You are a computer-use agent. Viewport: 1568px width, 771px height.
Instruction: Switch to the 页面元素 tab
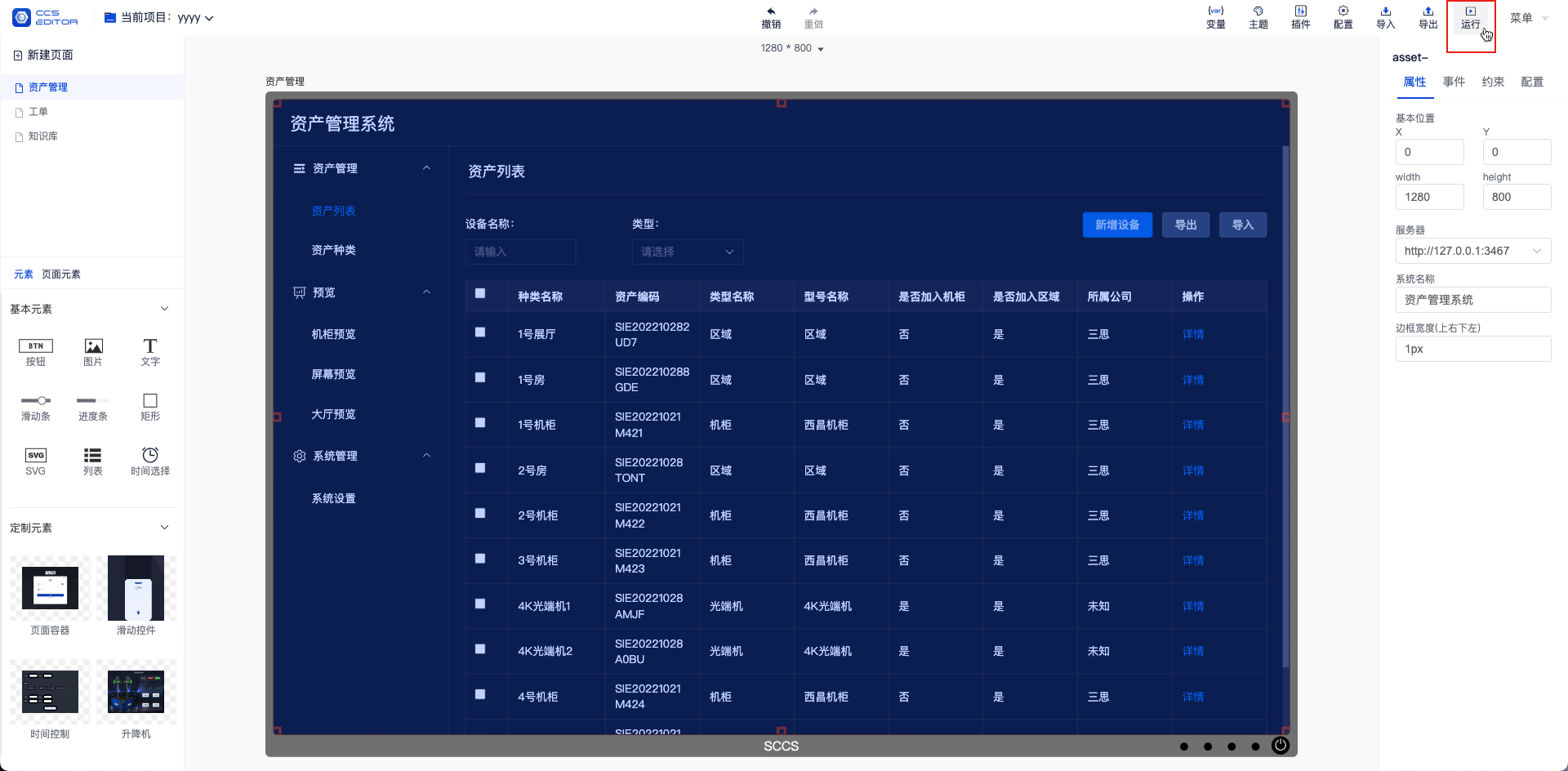click(61, 274)
